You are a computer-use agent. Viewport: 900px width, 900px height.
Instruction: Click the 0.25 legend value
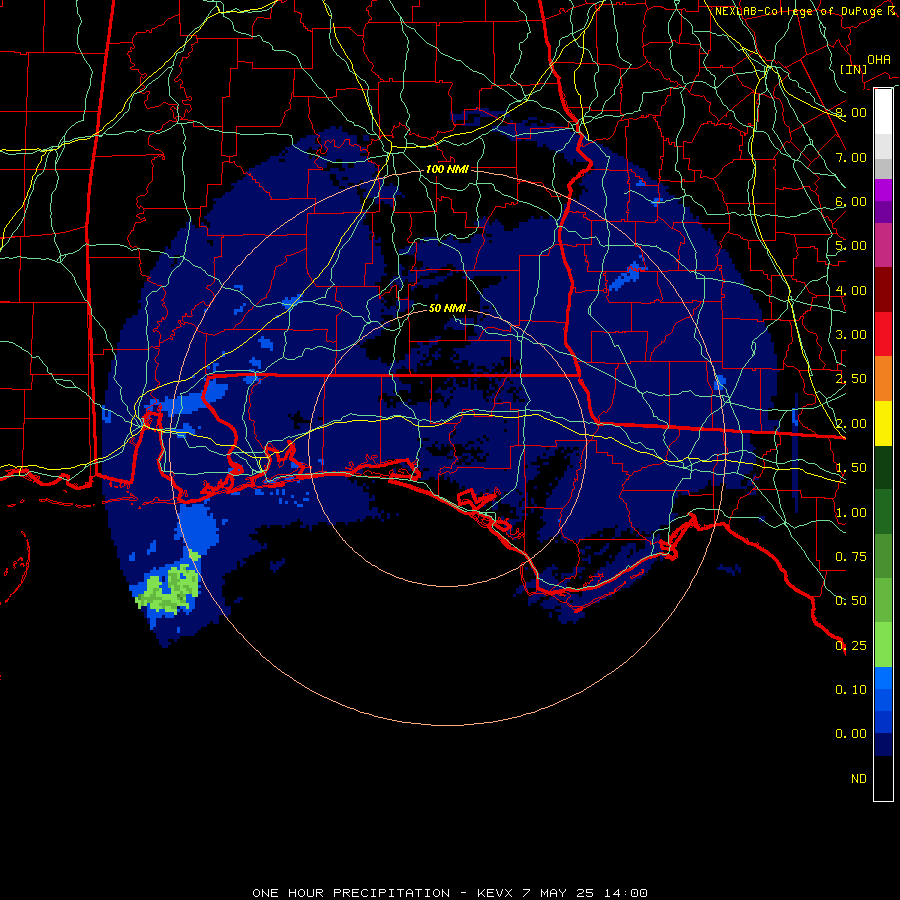click(851, 646)
